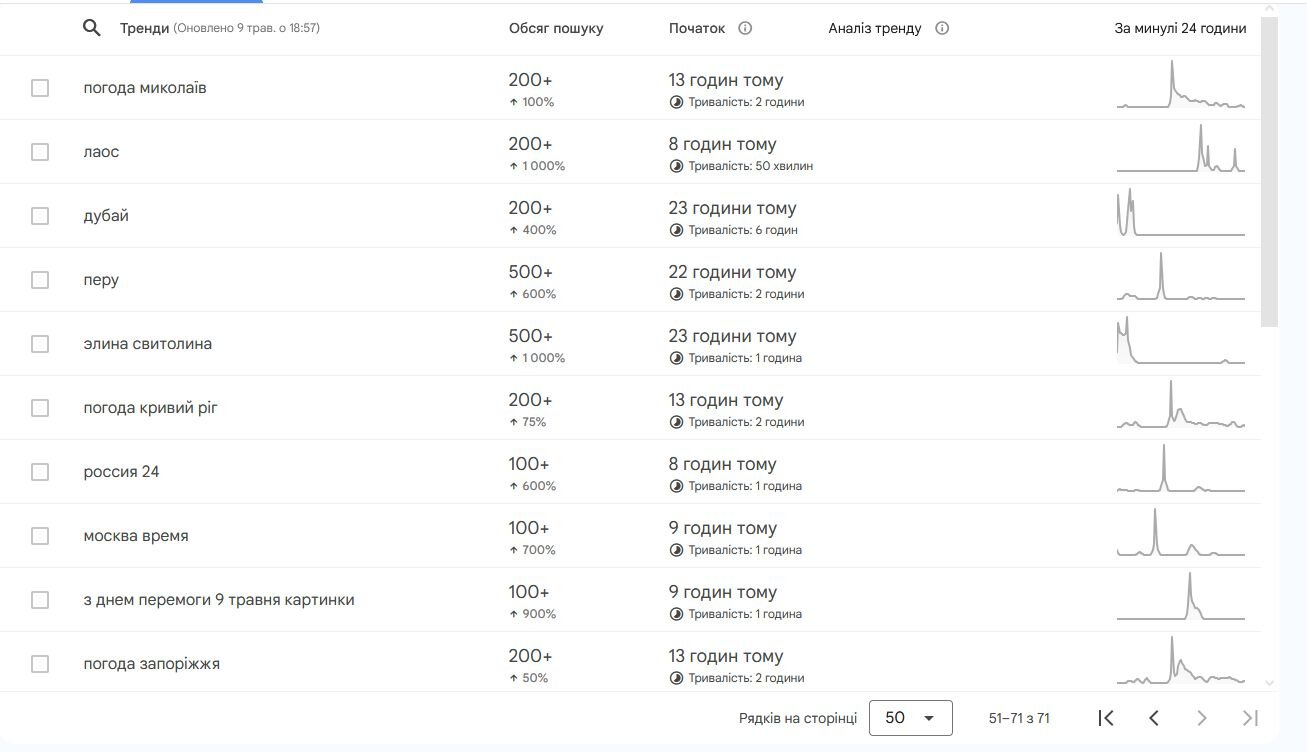Go to the first page of results
The image size is (1307, 752).
tap(1106, 718)
